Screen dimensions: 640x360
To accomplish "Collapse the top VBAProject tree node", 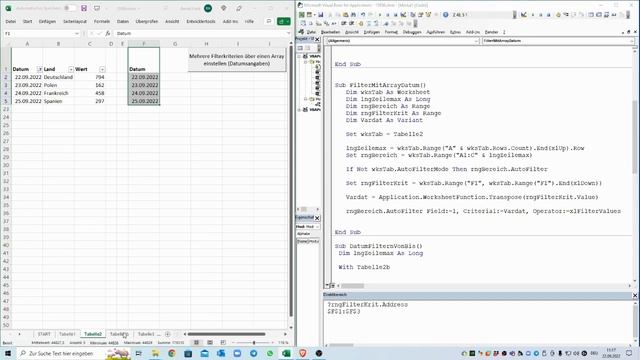I will click(x=300, y=56).
